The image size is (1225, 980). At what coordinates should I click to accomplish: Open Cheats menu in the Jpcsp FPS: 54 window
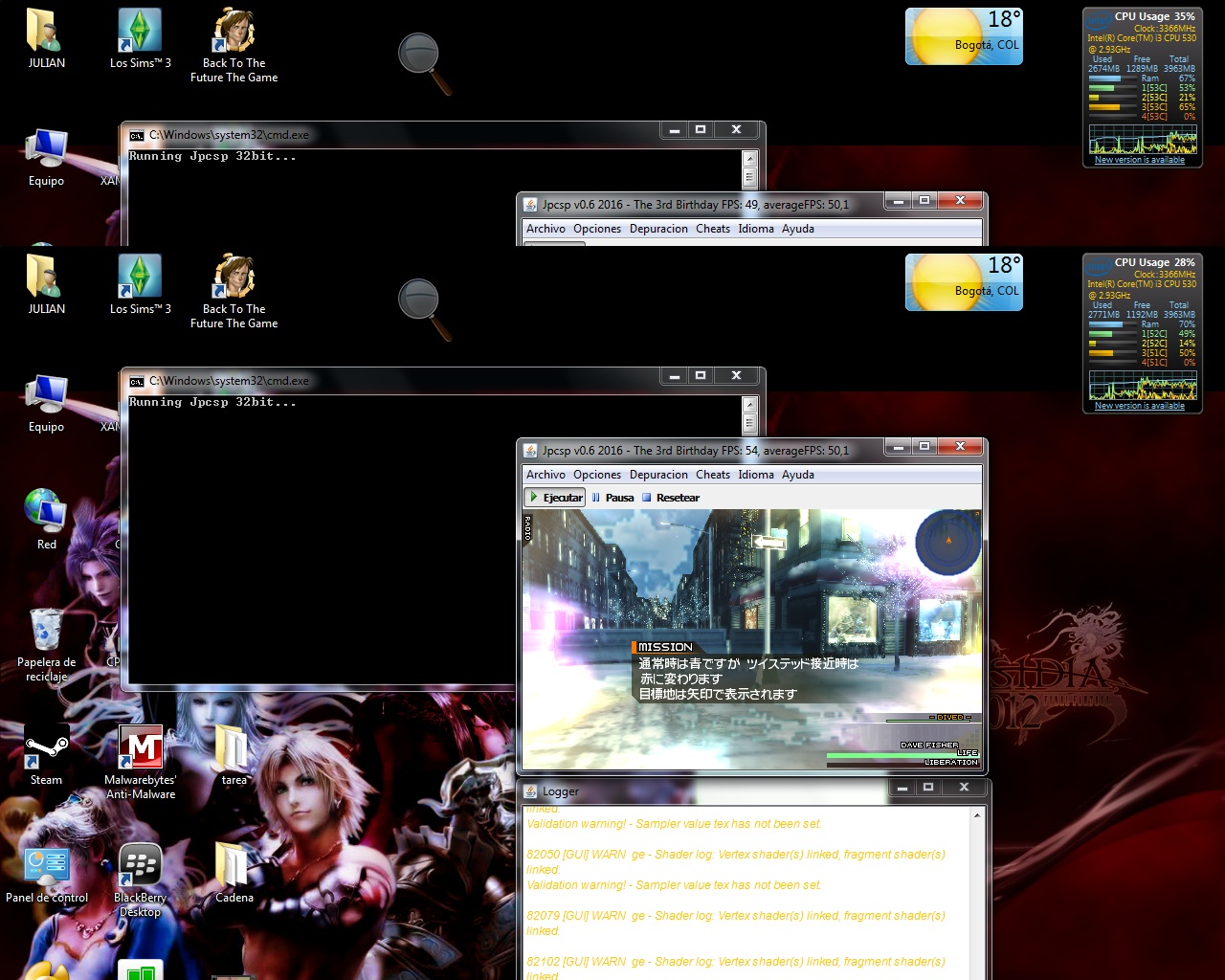(713, 475)
